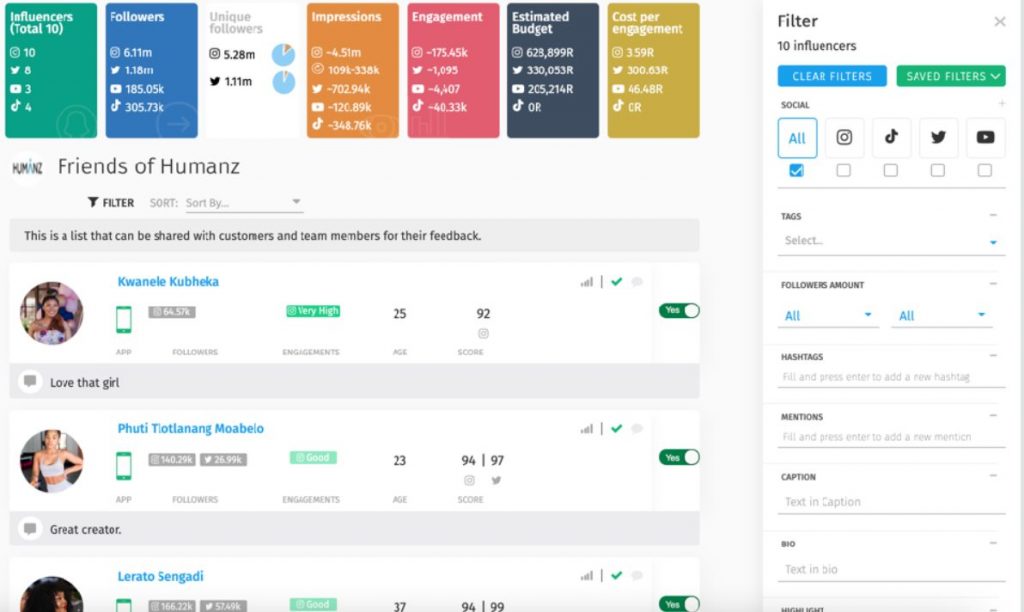Click the CLEAR FILTERS button
Viewport: 1024px width, 612px height.
[832, 76]
